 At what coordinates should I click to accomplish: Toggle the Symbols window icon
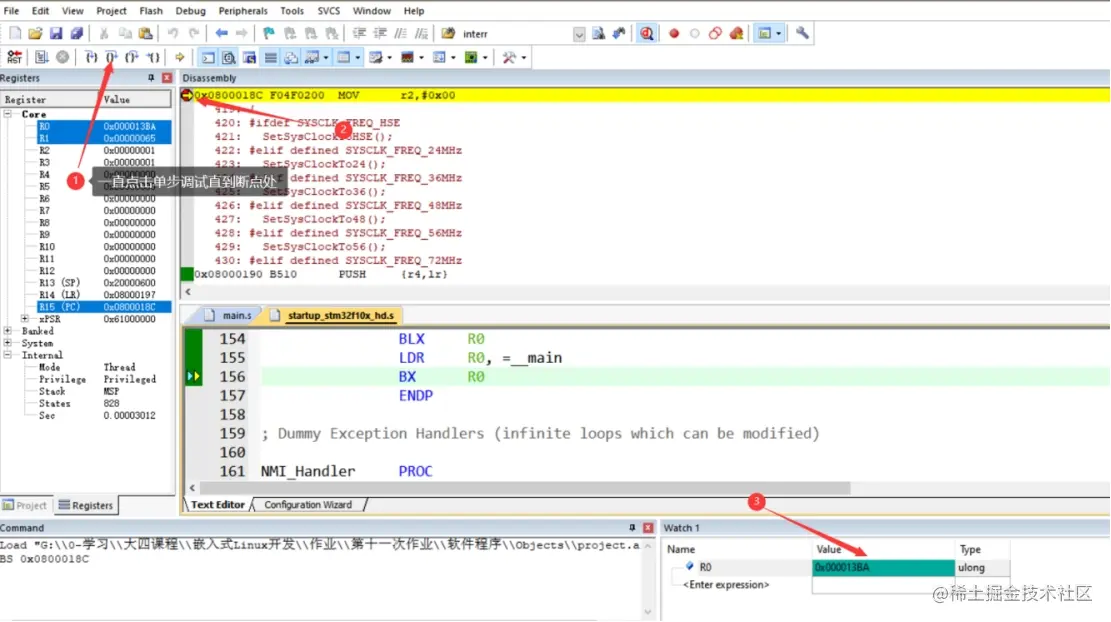tap(249, 57)
